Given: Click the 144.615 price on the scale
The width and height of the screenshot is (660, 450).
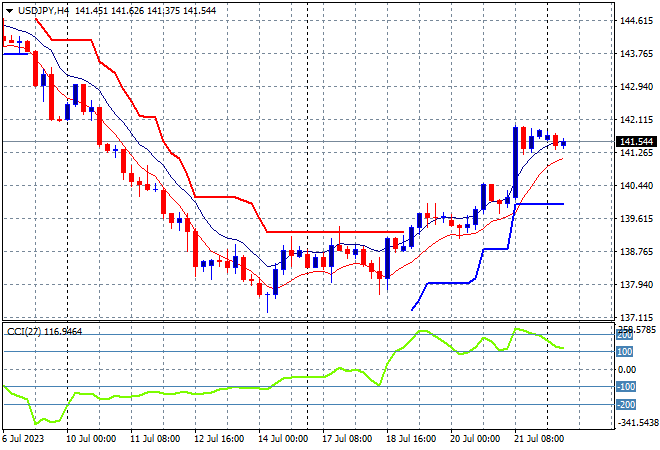Looking at the screenshot, I should [636, 21].
